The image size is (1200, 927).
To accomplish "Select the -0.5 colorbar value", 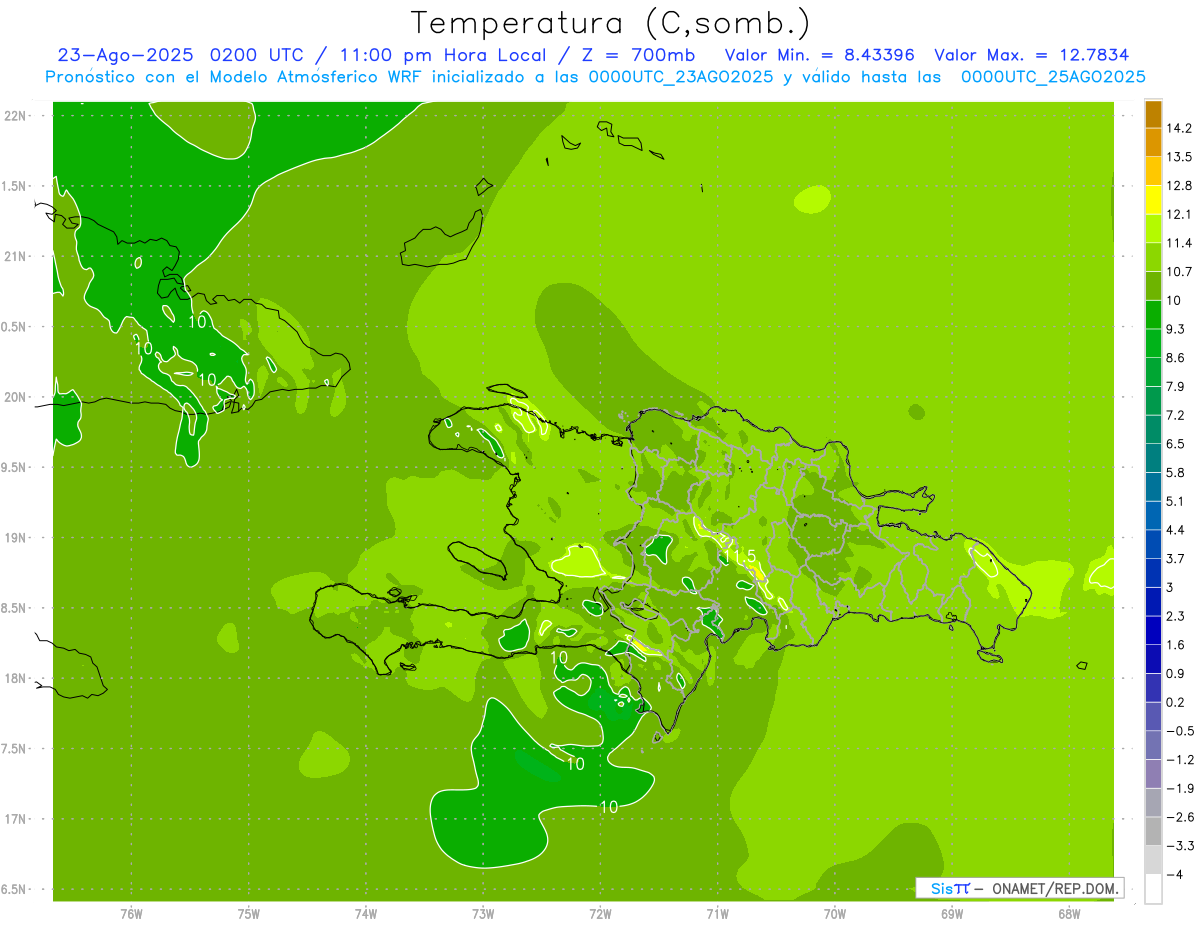I will (1179, 731).
